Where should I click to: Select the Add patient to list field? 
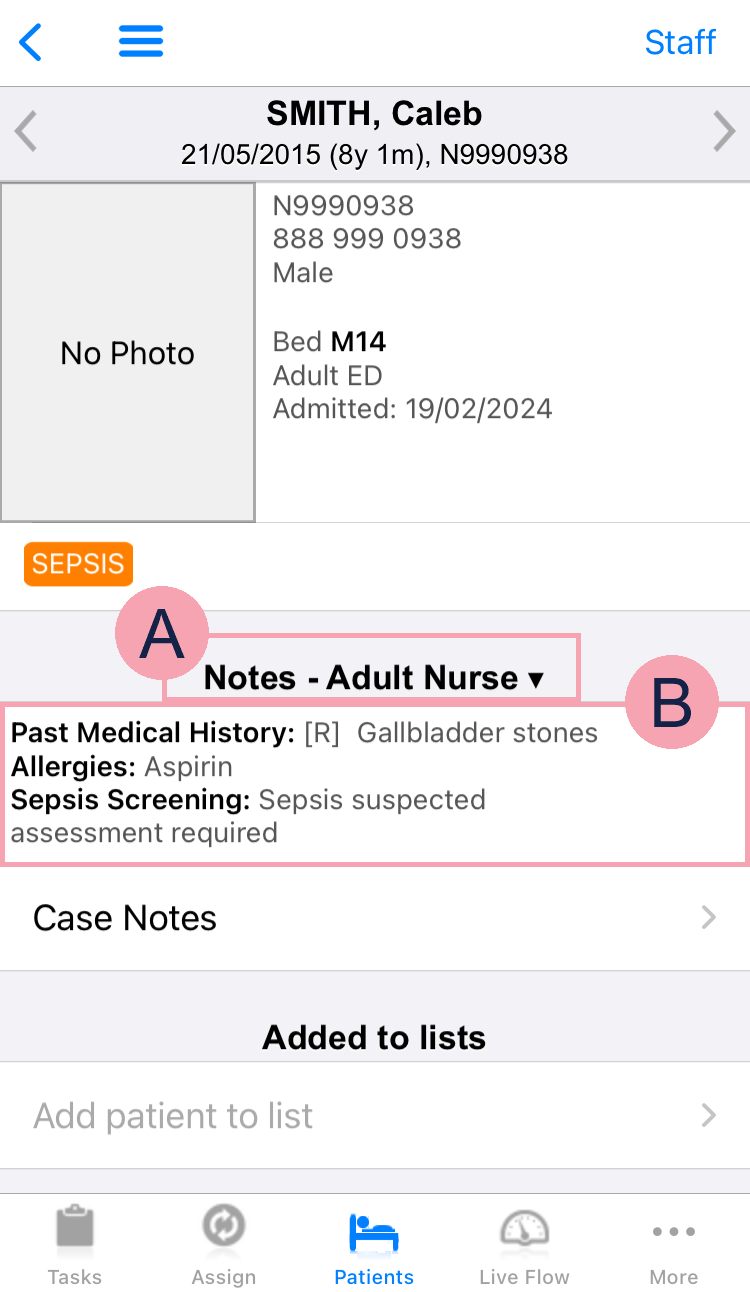point(174,1116)
